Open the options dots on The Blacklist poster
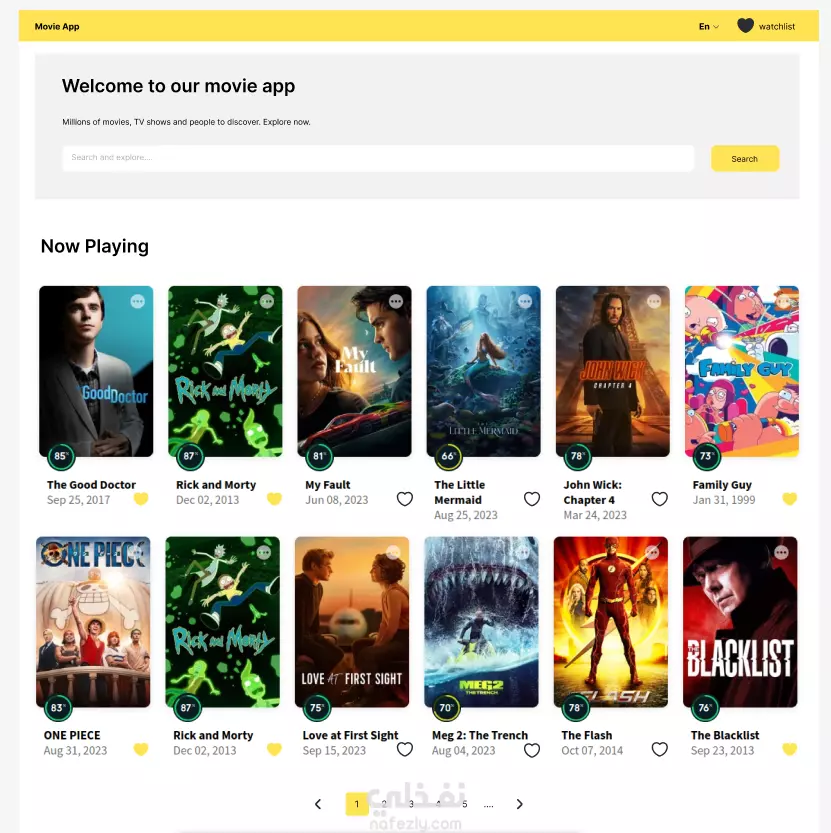This screenshot has height=833, width=831. pyautogui.click(x=781, y=552)
